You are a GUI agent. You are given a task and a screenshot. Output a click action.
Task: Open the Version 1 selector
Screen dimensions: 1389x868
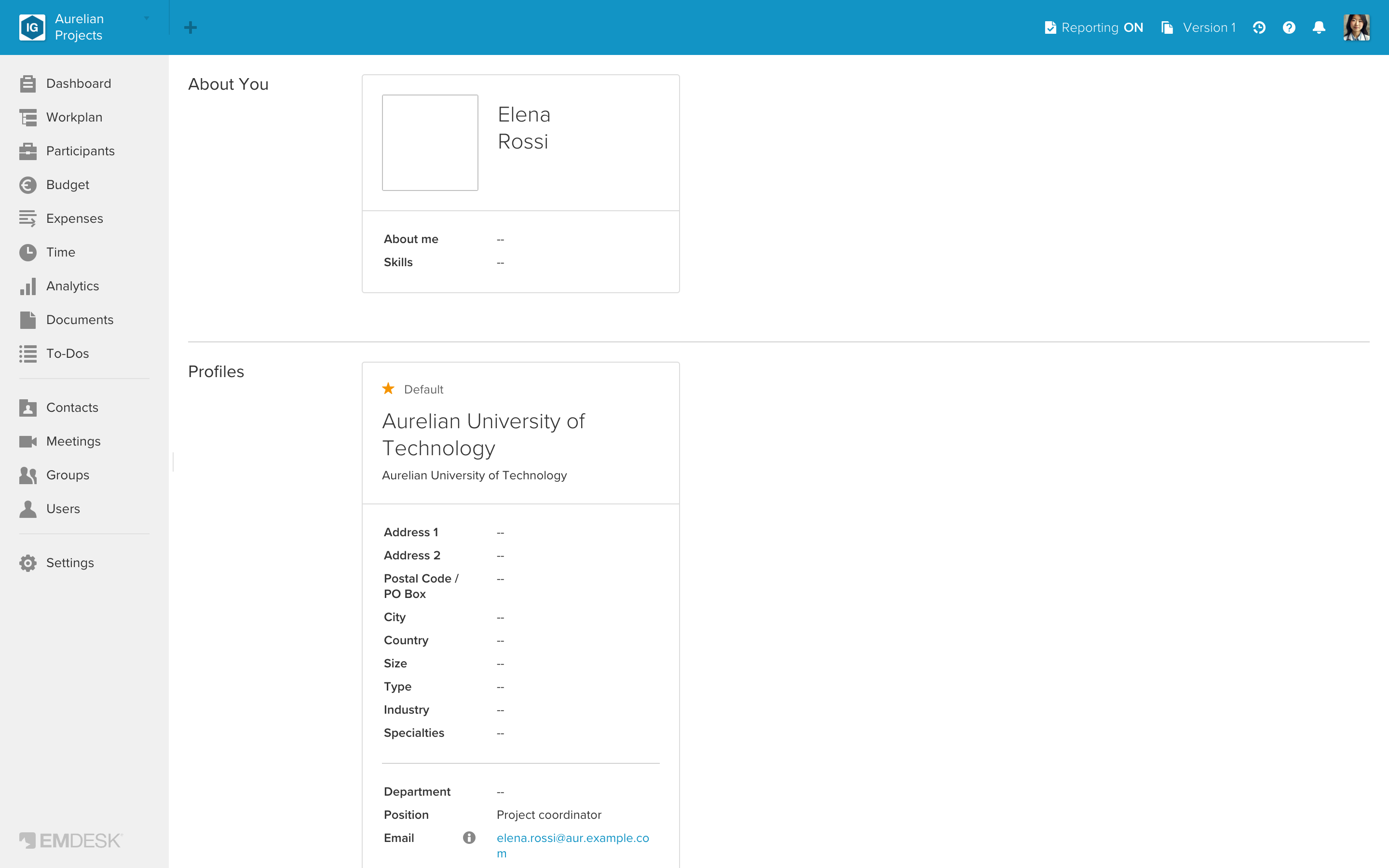[1198, 27]
